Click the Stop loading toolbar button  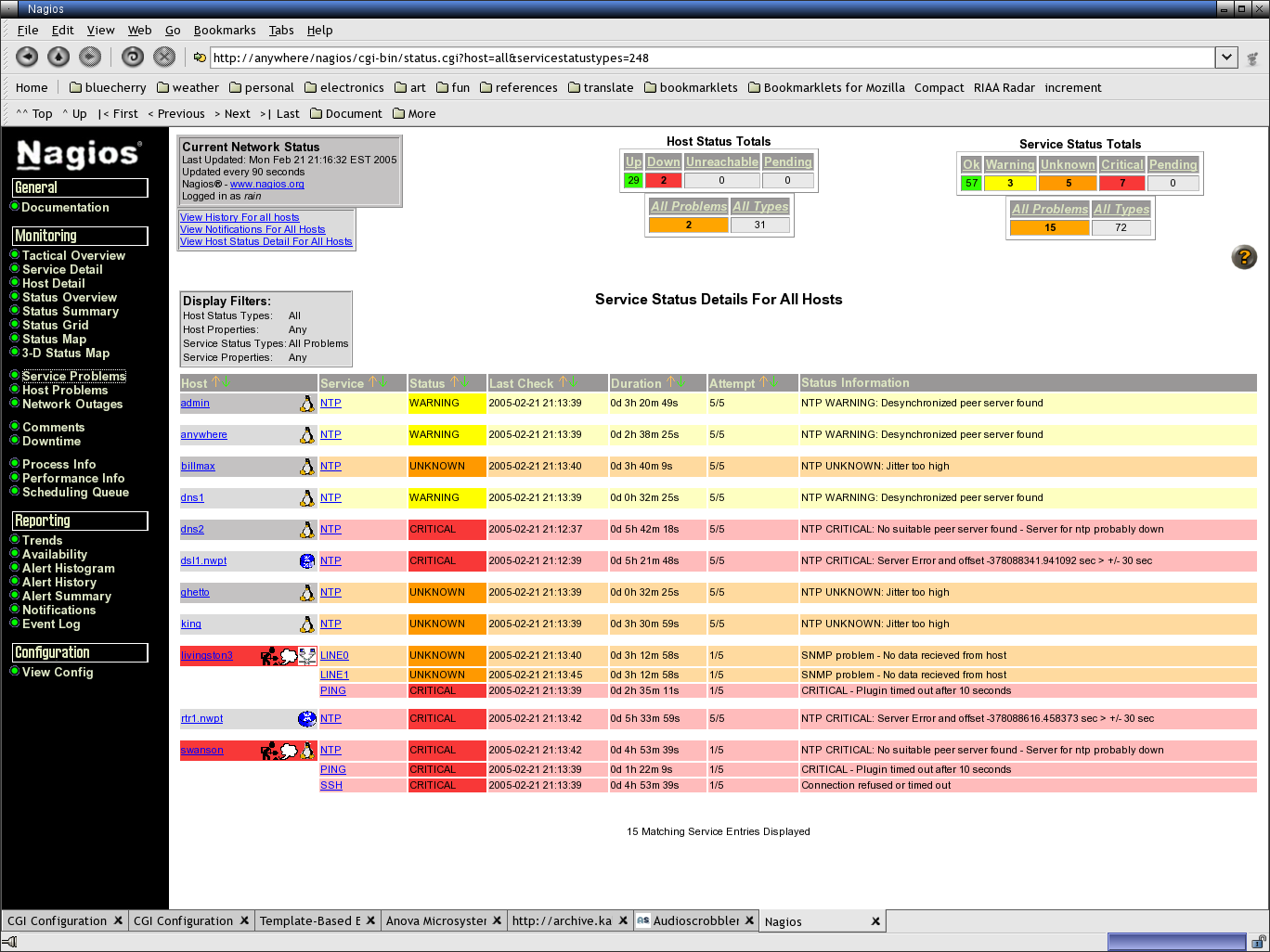164,58
